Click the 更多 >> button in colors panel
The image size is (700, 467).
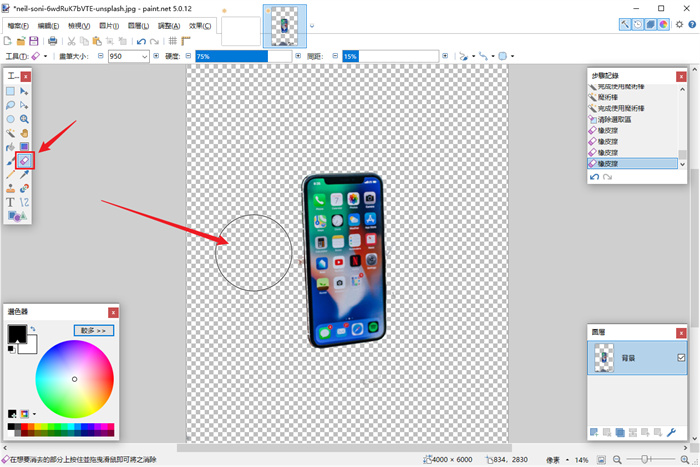tap(94, 330)
